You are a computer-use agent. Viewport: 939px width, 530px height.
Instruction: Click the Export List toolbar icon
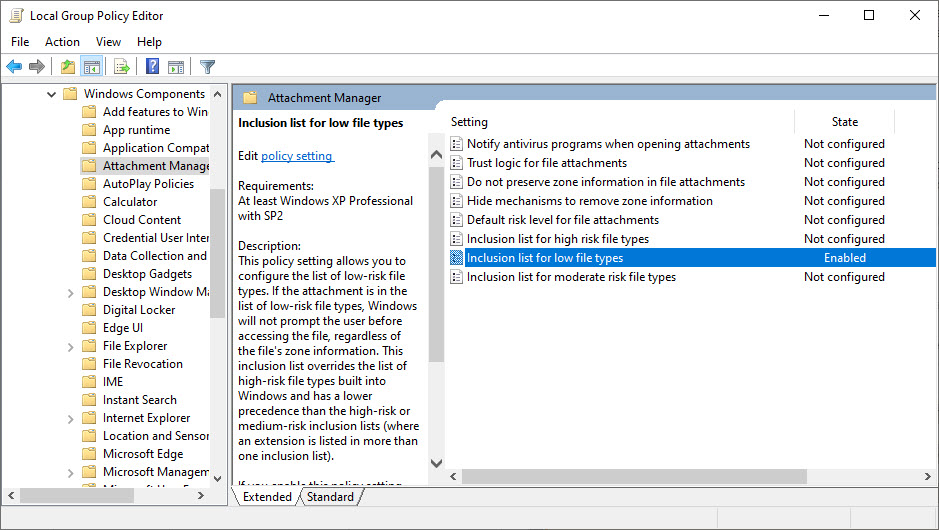point(121,67)
